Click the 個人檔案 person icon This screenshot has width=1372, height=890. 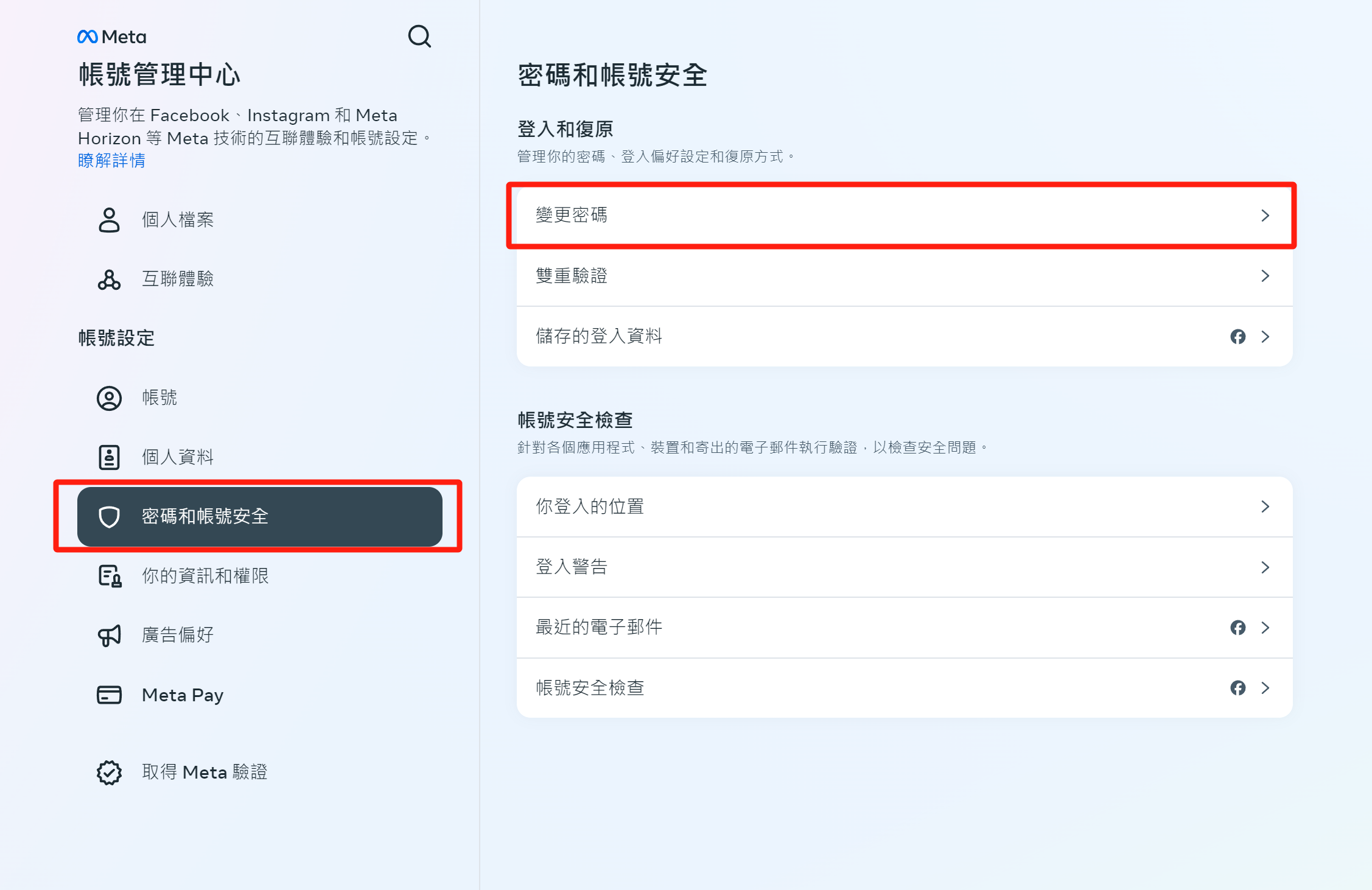coord(109,220)
